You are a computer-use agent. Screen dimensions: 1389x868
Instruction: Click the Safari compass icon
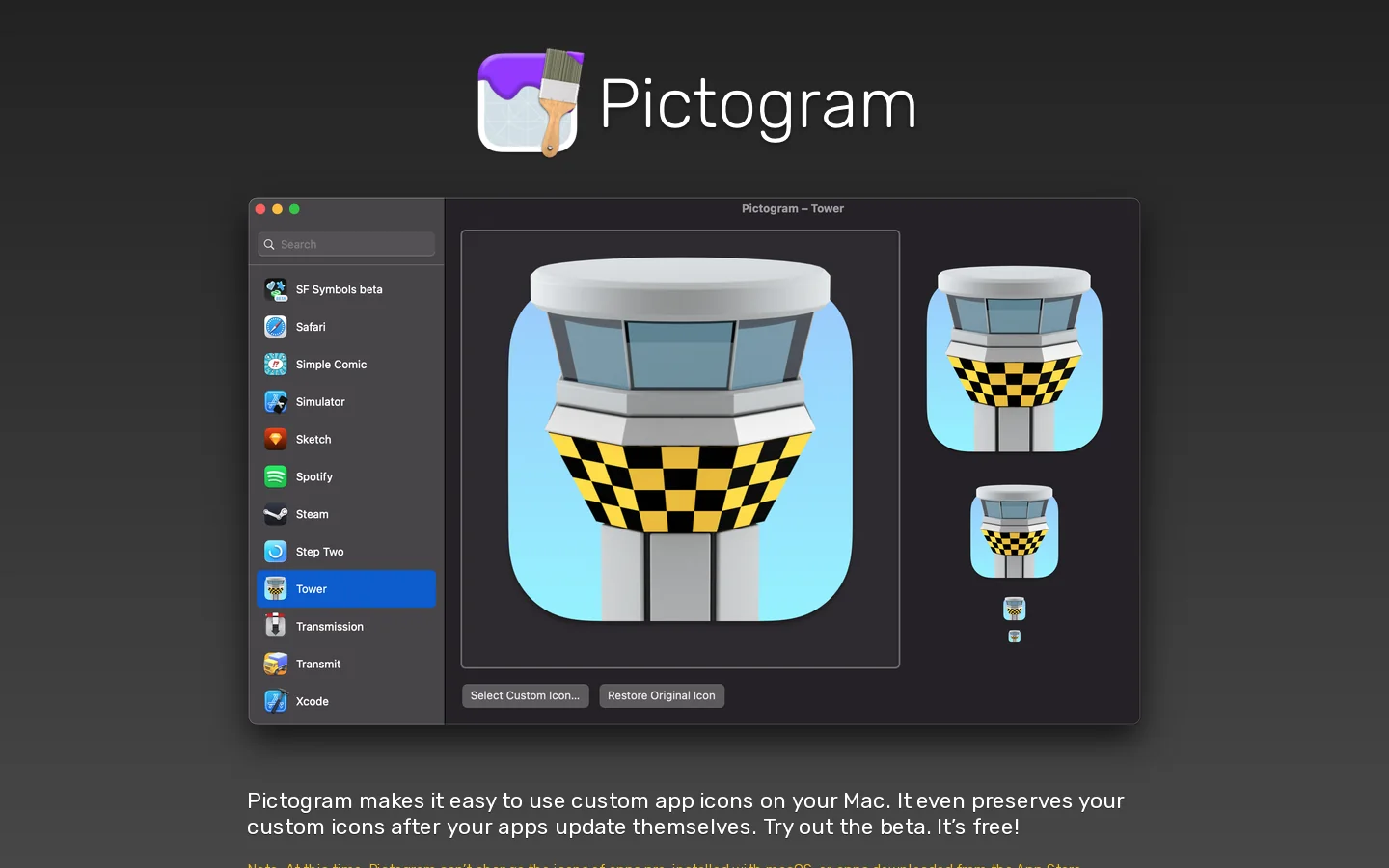click(x=276, y=327)
